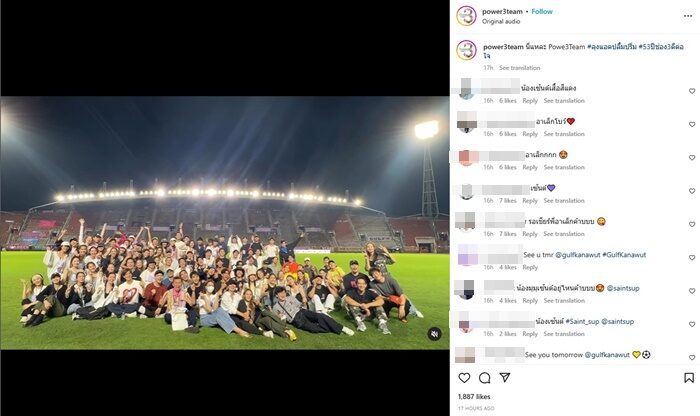Share post using the paper plane icon
Image resolution: width=700 pixels, height=416 pixels.
click(505, 378)
